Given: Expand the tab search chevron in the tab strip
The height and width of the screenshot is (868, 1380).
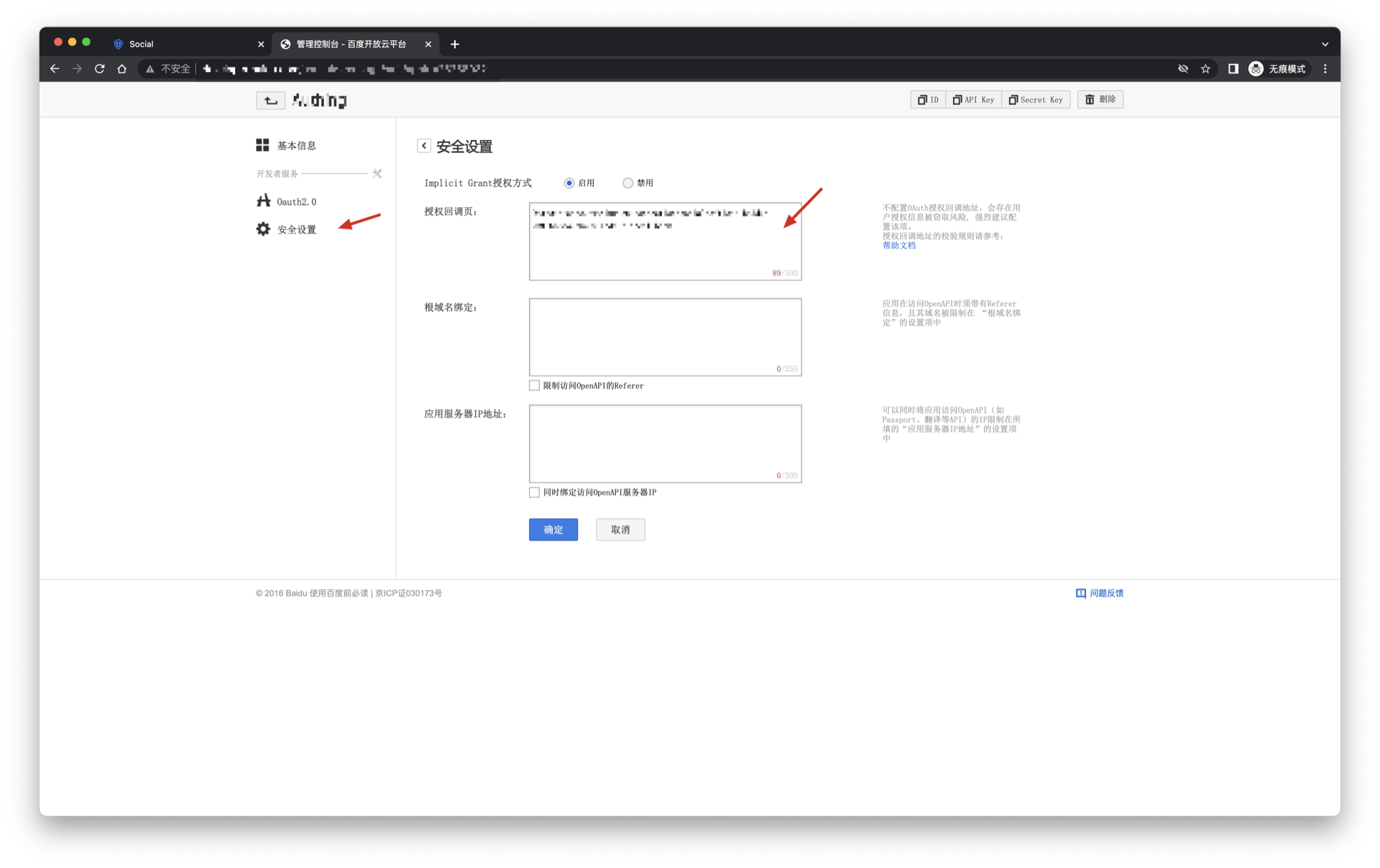Looking at the screenshot, I should [x=1326, y=44].
